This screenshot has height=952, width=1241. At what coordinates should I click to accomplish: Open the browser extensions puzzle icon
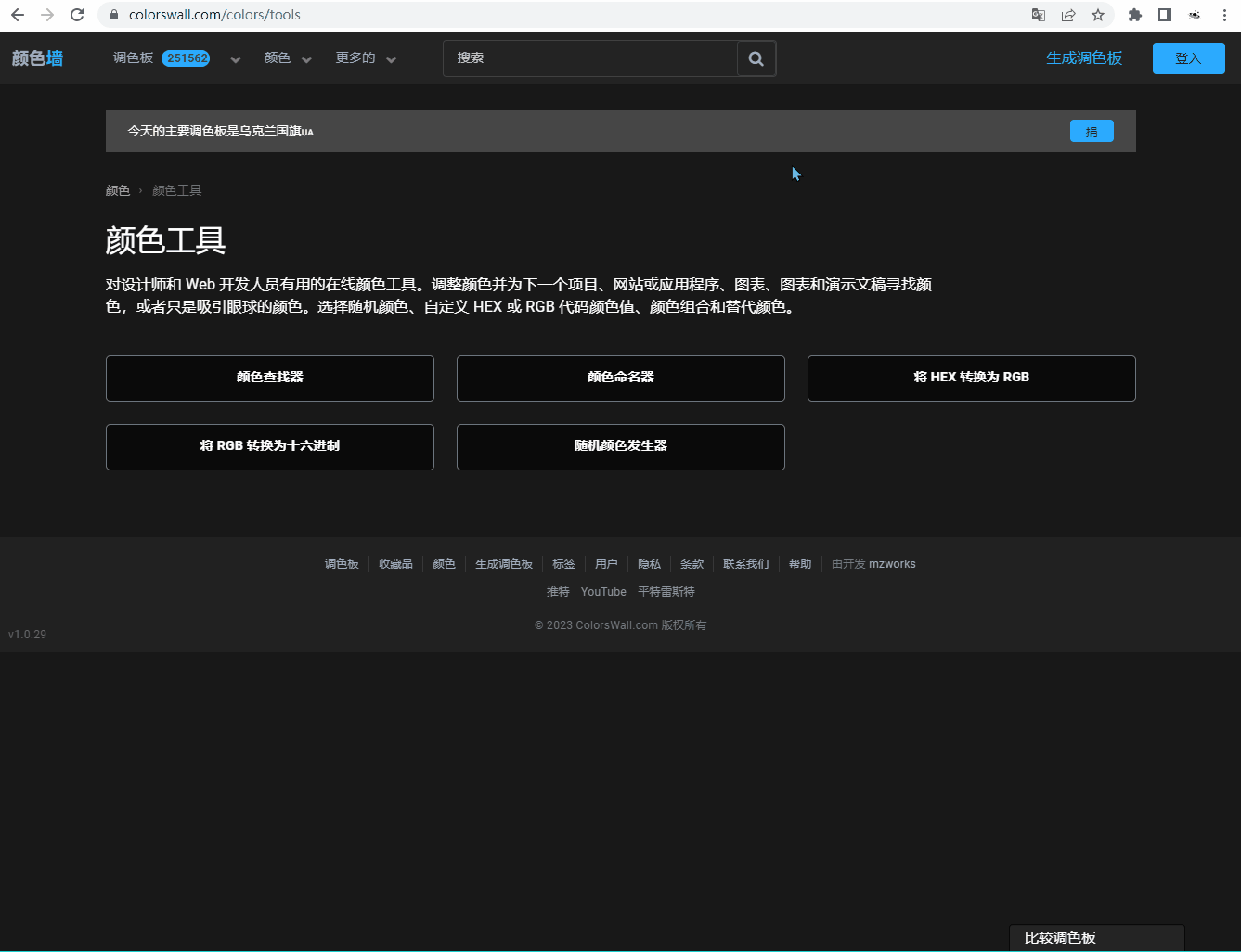pyautogui.click(x=1134, y=15)
